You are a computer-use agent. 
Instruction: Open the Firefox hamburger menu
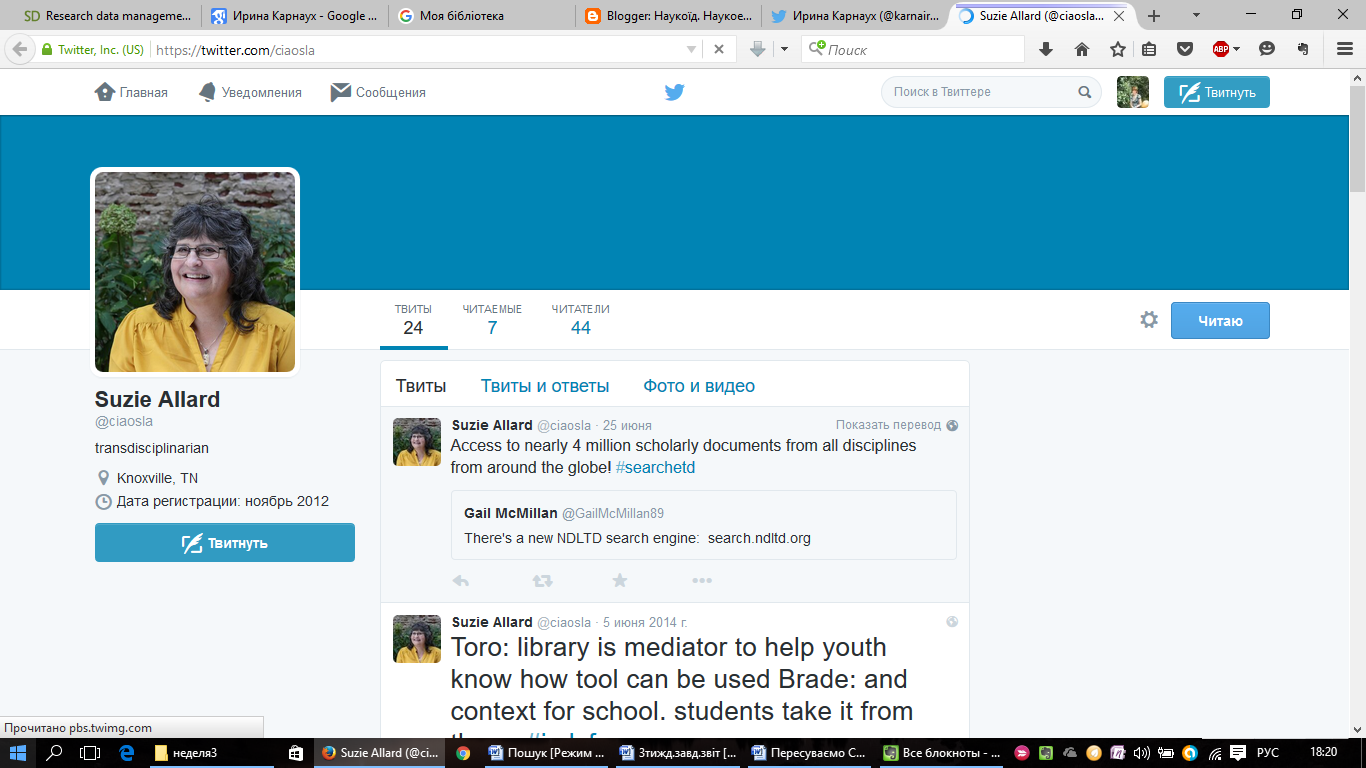1345,49
